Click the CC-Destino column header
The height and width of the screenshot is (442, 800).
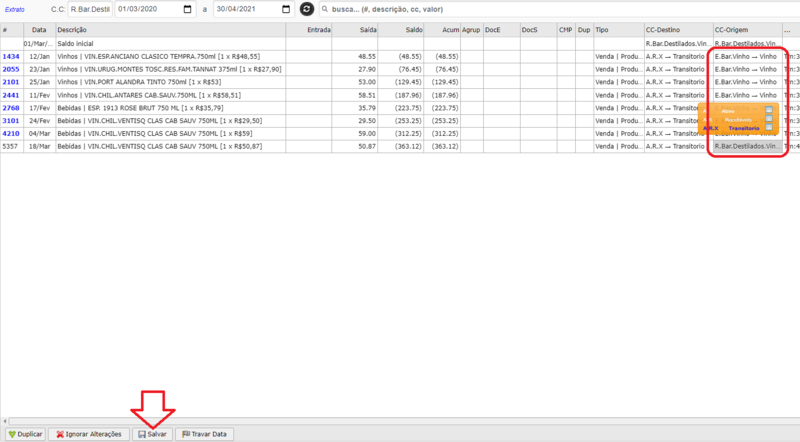(679, 30)
